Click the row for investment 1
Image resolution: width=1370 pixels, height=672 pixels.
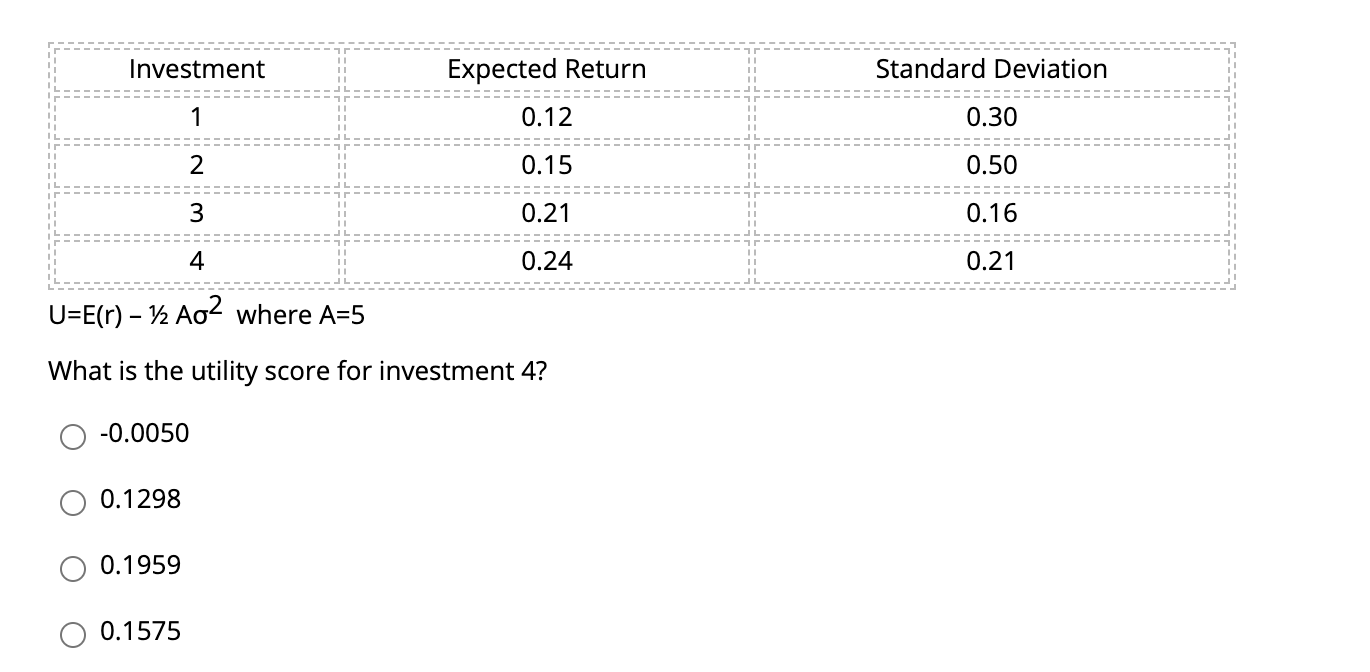[x=196, y=117]
